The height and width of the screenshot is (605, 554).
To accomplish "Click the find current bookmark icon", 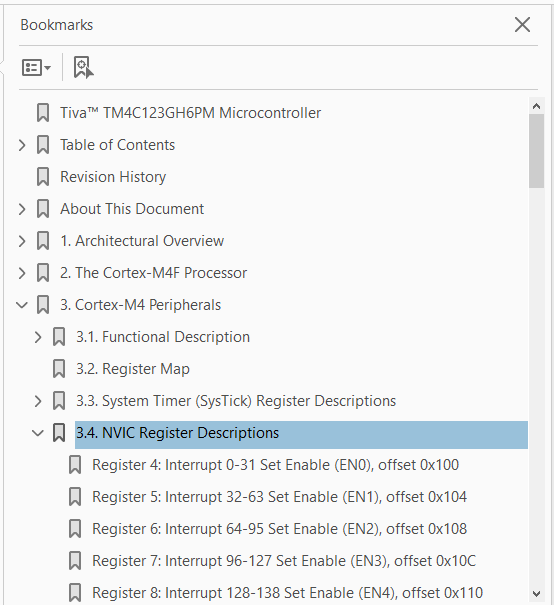I will (x=83, y=68).
